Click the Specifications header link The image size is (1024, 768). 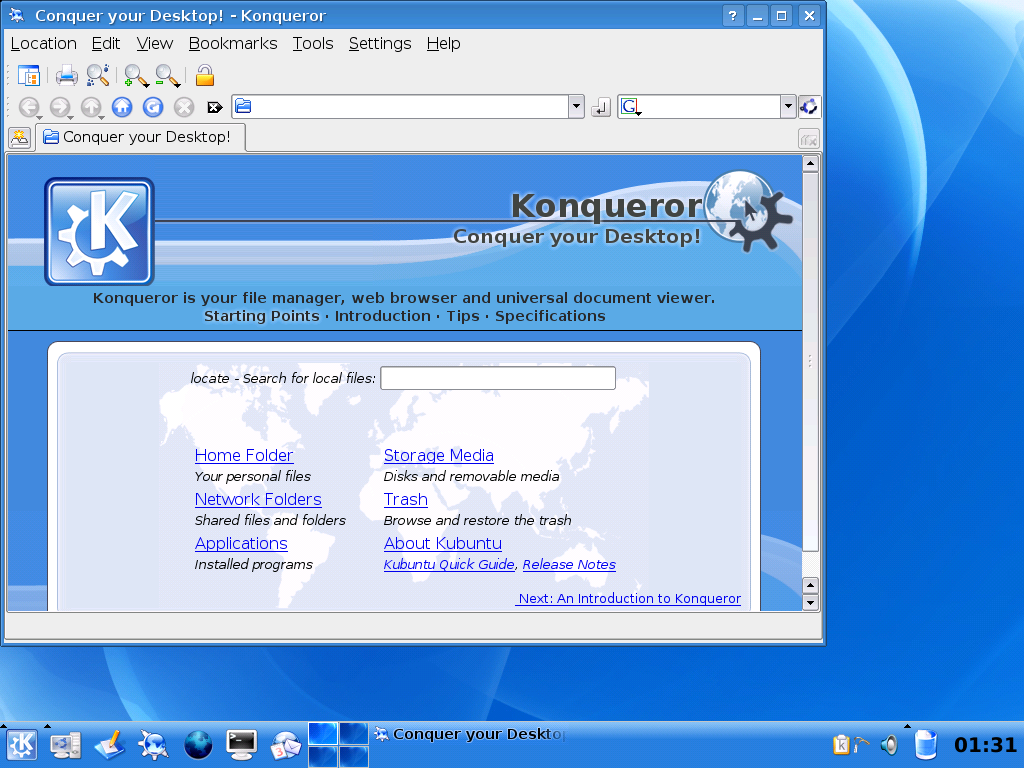[550, 316]
